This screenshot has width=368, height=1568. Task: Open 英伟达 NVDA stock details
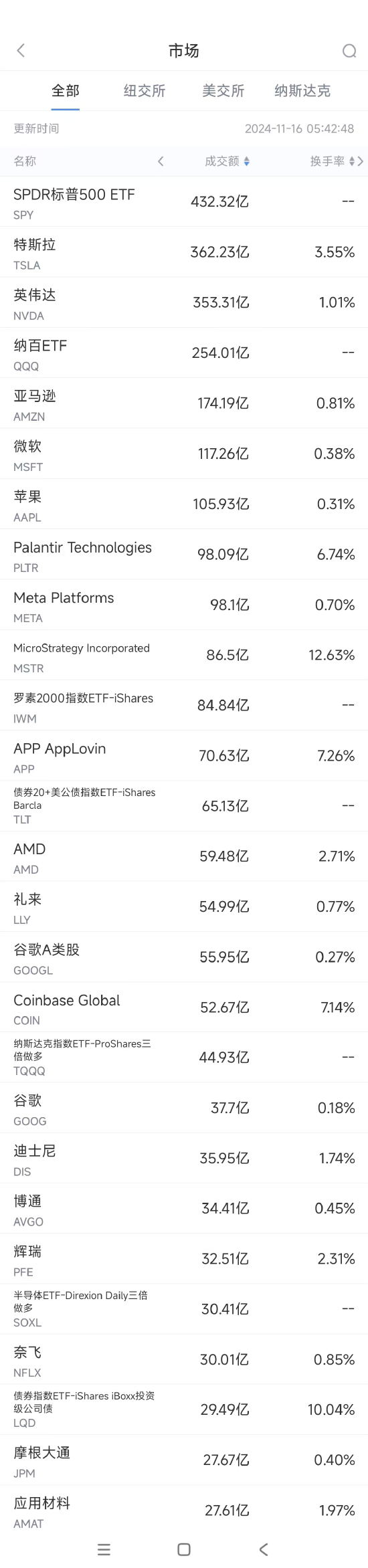184,302
